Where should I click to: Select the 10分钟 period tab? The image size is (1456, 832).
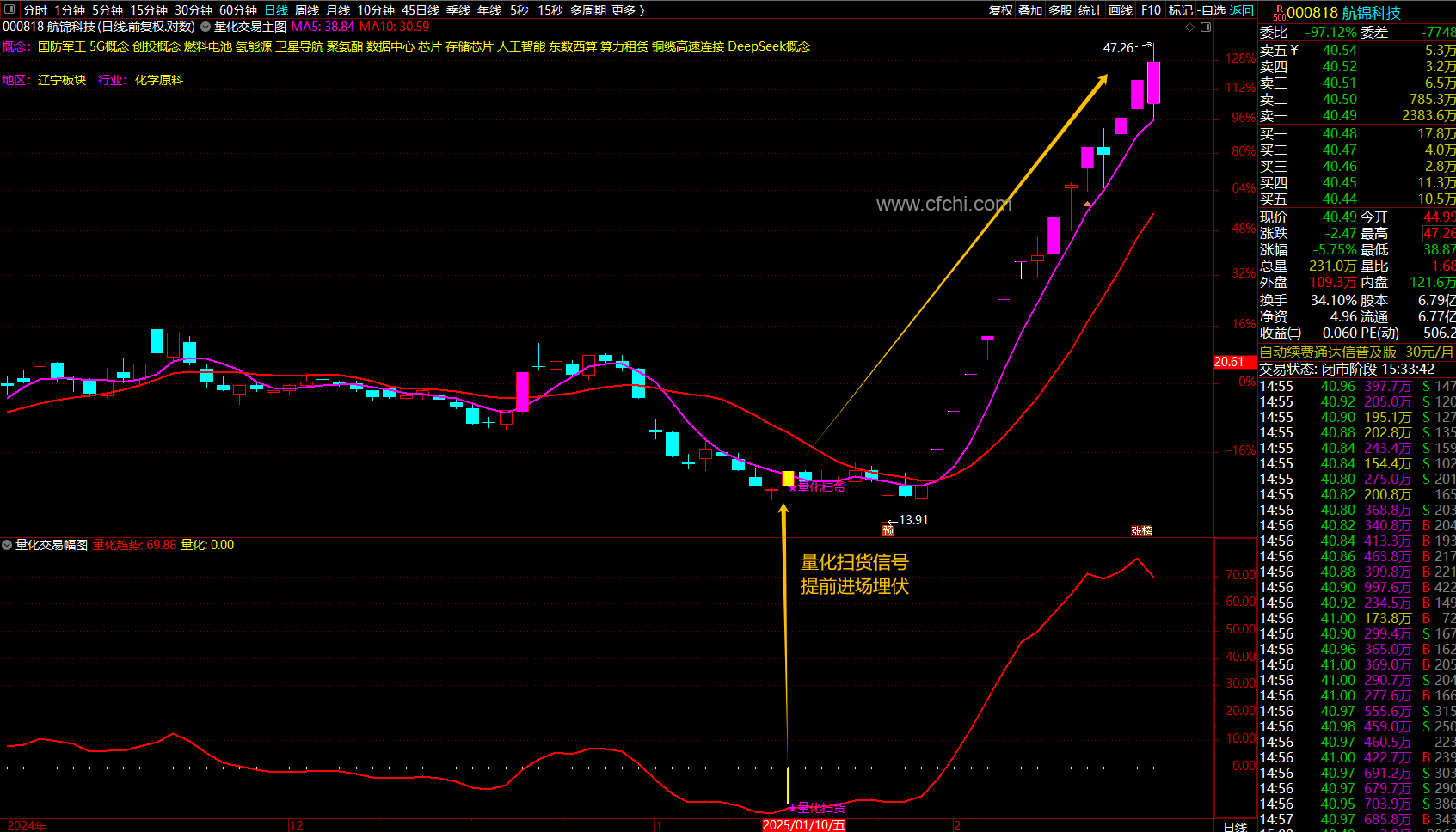click(x=376, y=10)
